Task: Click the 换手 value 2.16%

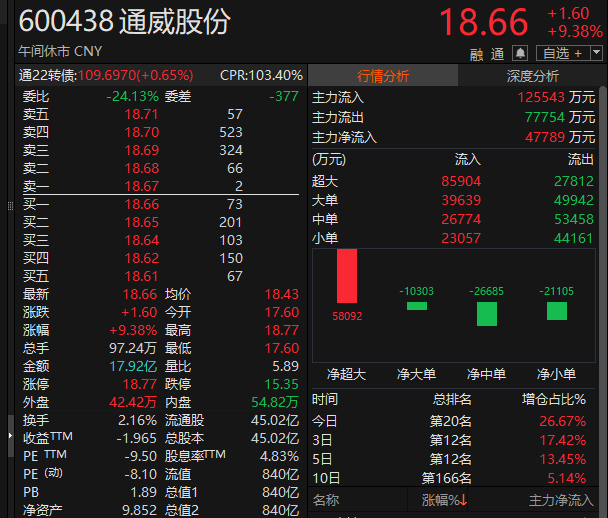Action: coord(137,420)
